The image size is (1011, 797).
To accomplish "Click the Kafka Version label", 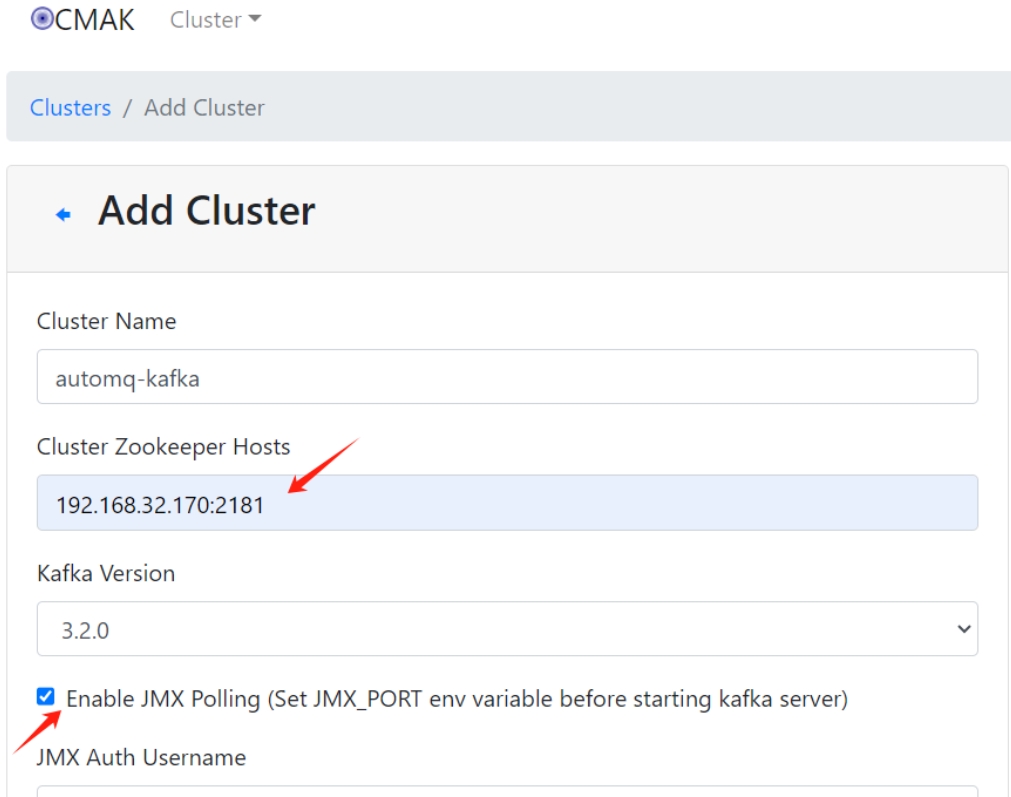I will (x=106, y=573).
